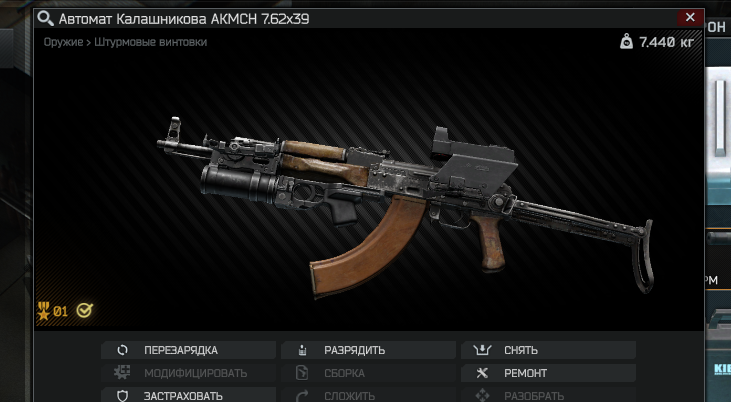
Task: Click the magnifying glass inspect icon
Action: [x=45, y=19]
